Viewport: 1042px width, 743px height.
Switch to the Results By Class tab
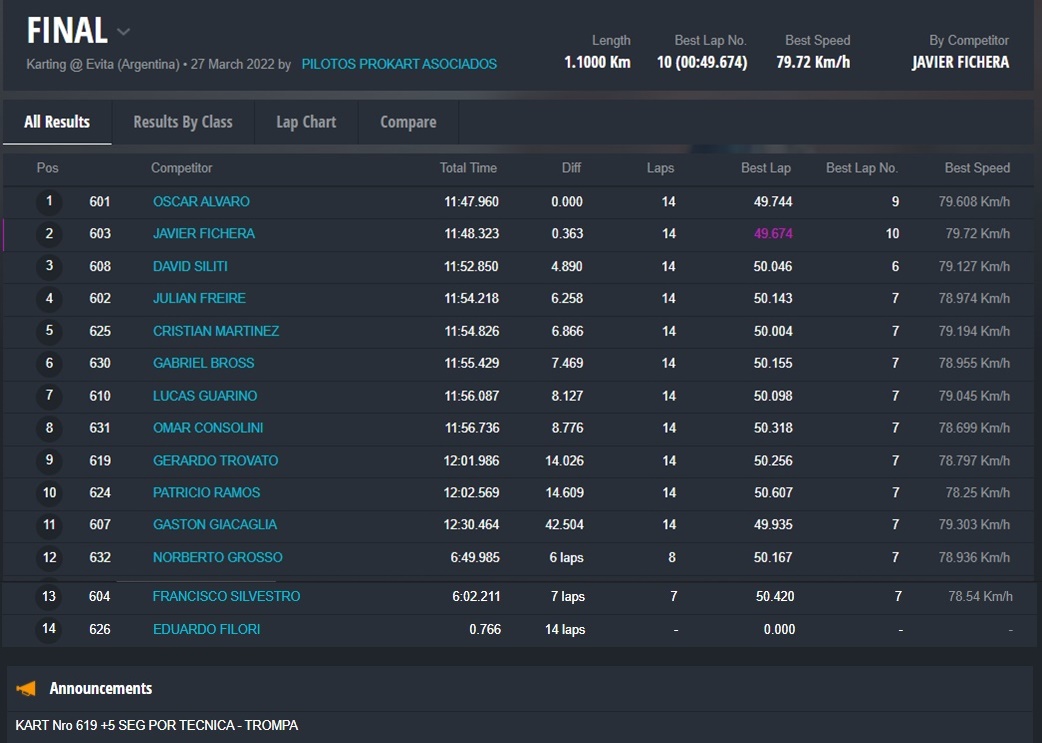(x=183, y=122)
